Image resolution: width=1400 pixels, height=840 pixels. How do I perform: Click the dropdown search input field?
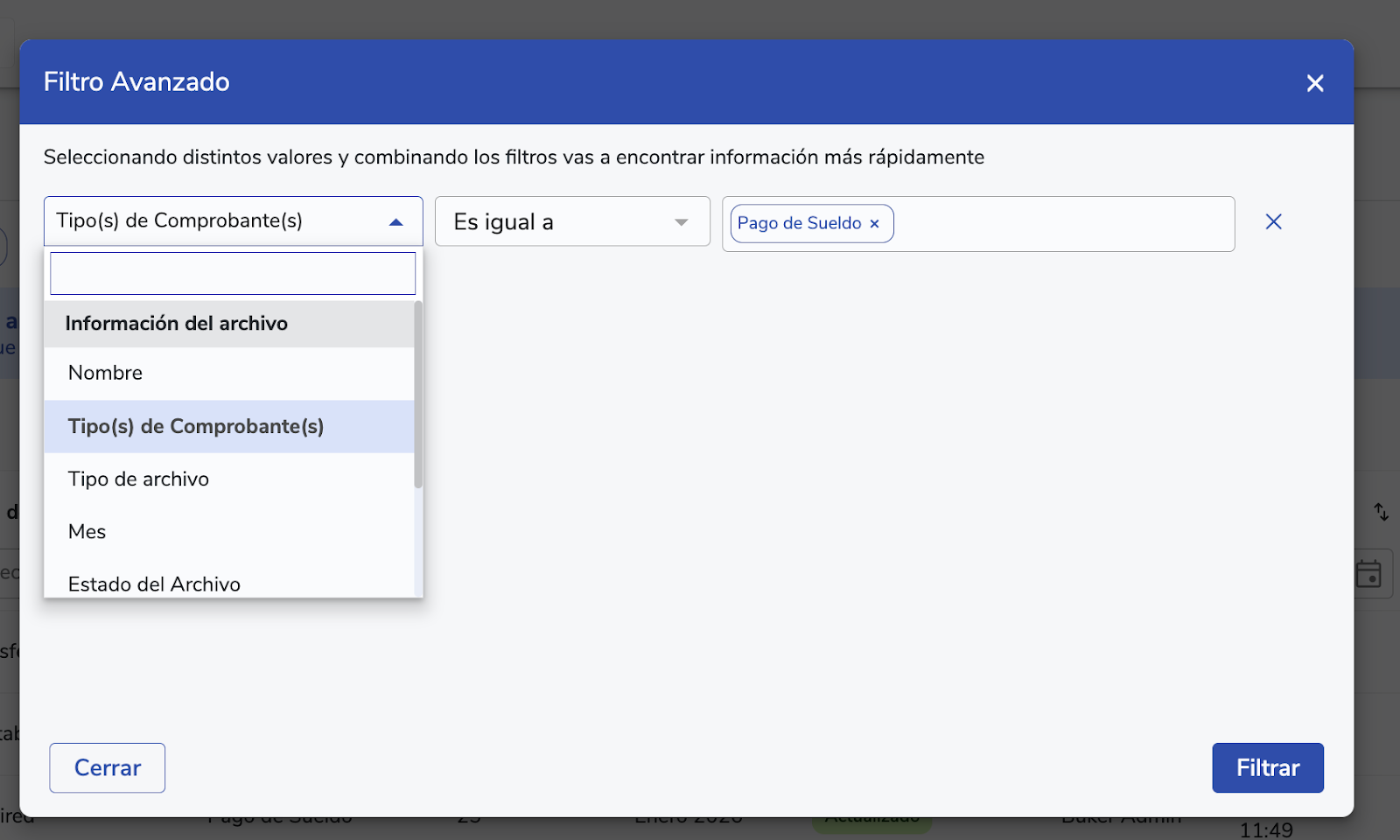click(233, 274)
